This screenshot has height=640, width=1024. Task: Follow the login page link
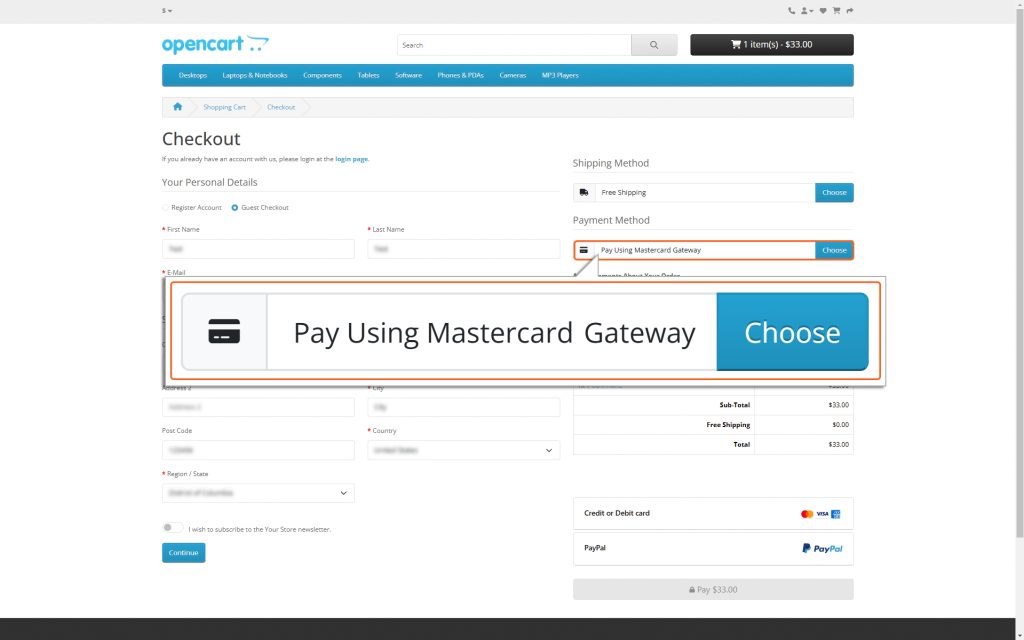pos(351,159)
